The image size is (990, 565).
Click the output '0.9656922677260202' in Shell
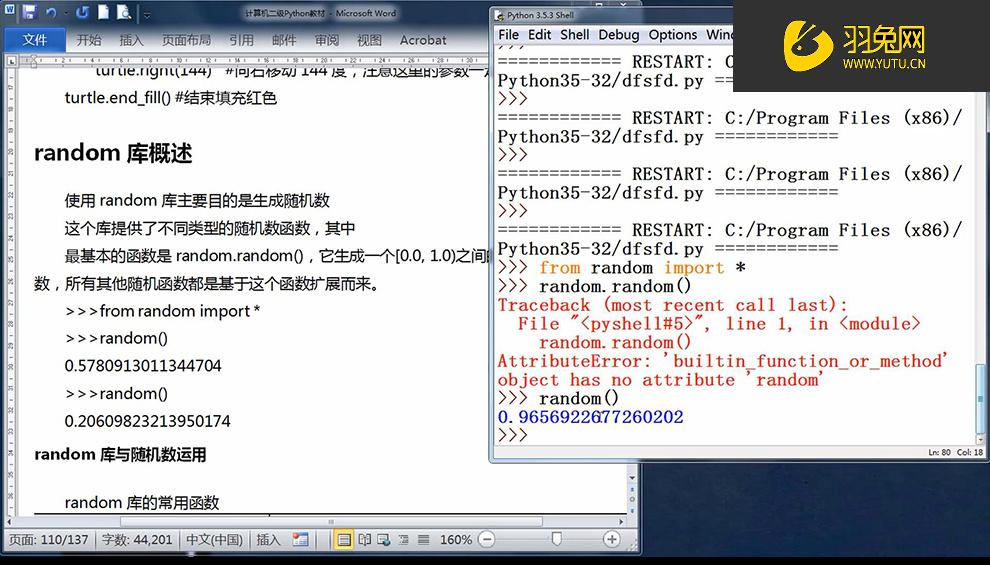pos(590,417)
